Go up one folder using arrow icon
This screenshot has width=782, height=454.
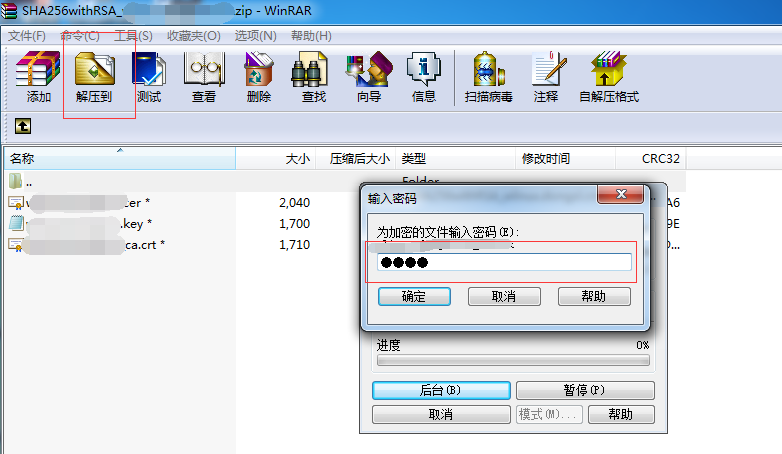[23, 126]
